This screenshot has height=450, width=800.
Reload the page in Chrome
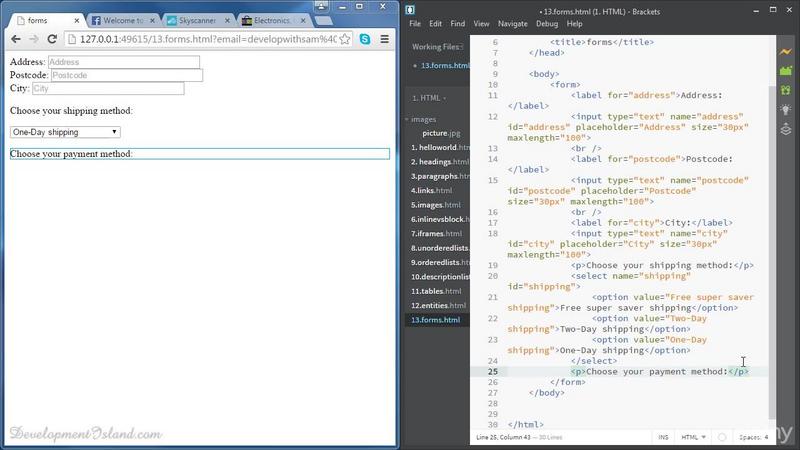(x=52, y=39)
